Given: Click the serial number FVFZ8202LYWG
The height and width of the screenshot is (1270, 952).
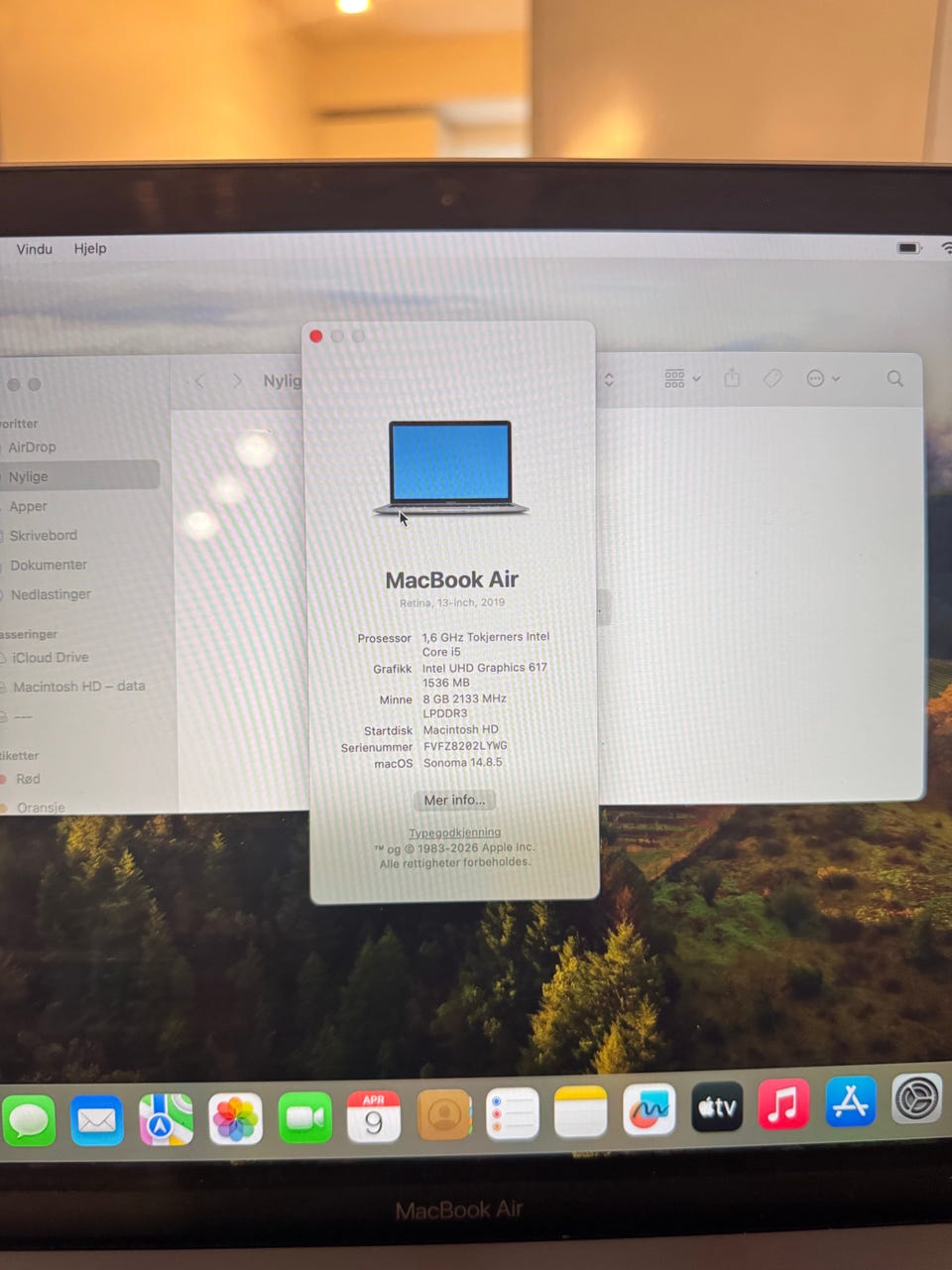Looking at the screenshot, I should click(465, 745).
